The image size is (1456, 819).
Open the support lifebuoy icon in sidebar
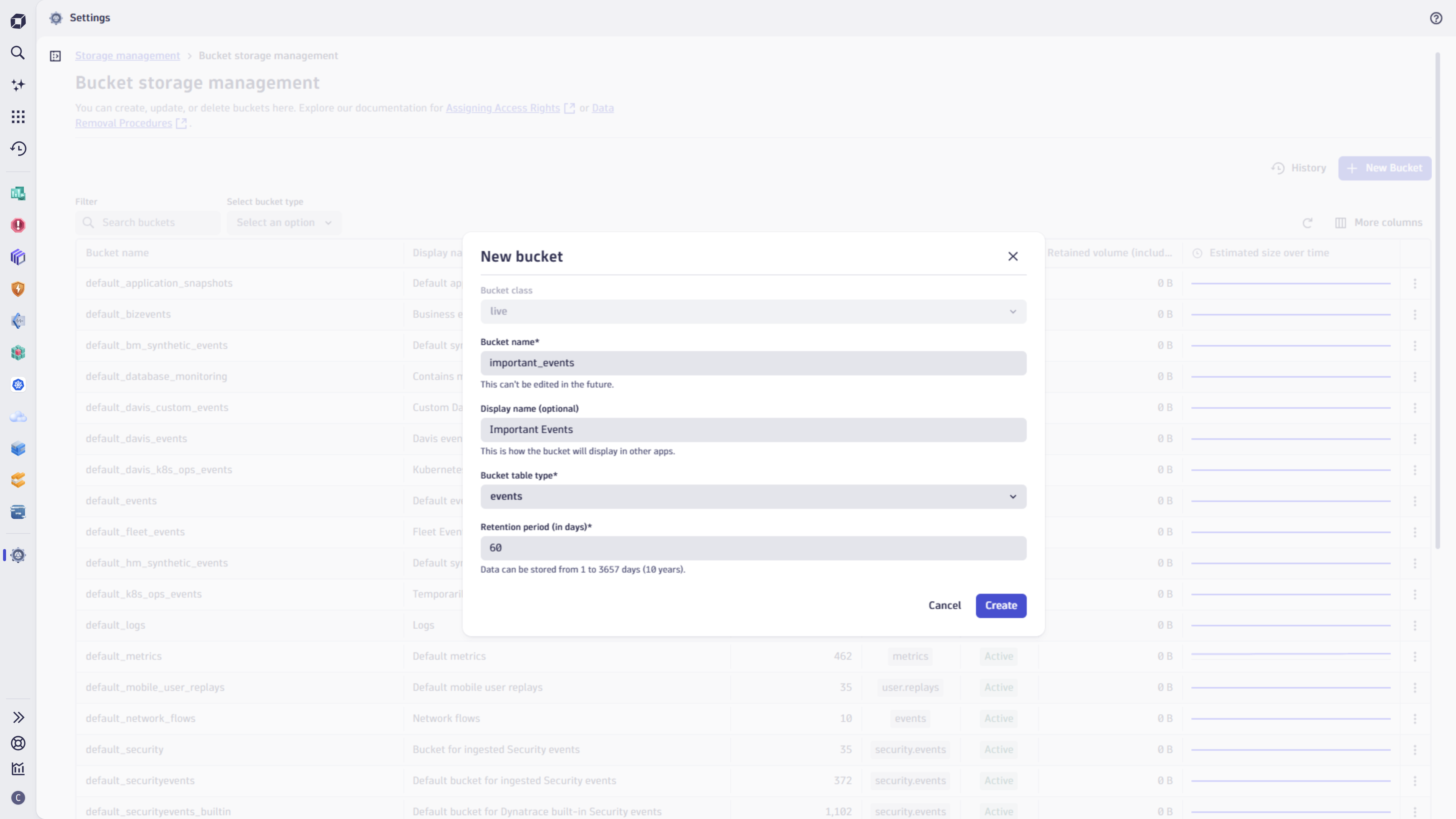18,743
